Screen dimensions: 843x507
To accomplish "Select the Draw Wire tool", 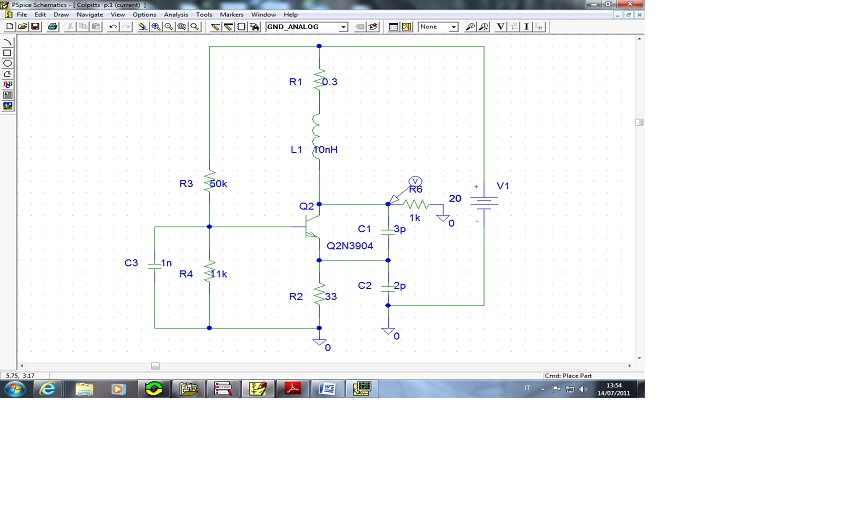I will point(215,27).
